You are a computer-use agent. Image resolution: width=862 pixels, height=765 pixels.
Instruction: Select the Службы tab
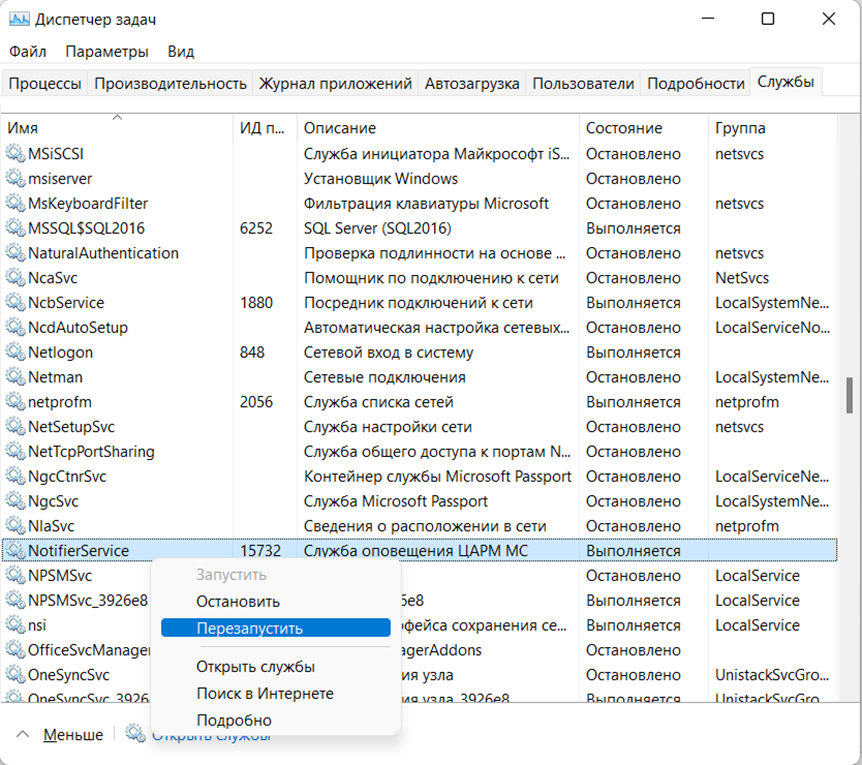tap(786, 82)
